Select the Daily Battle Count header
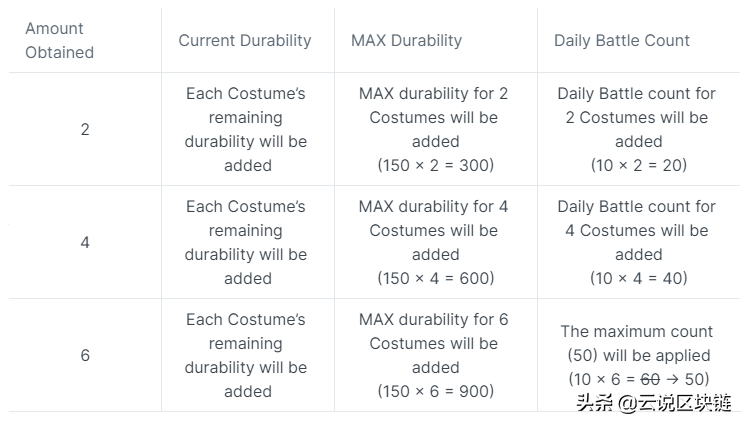The image size is (744, 425). tap(622, 41)
